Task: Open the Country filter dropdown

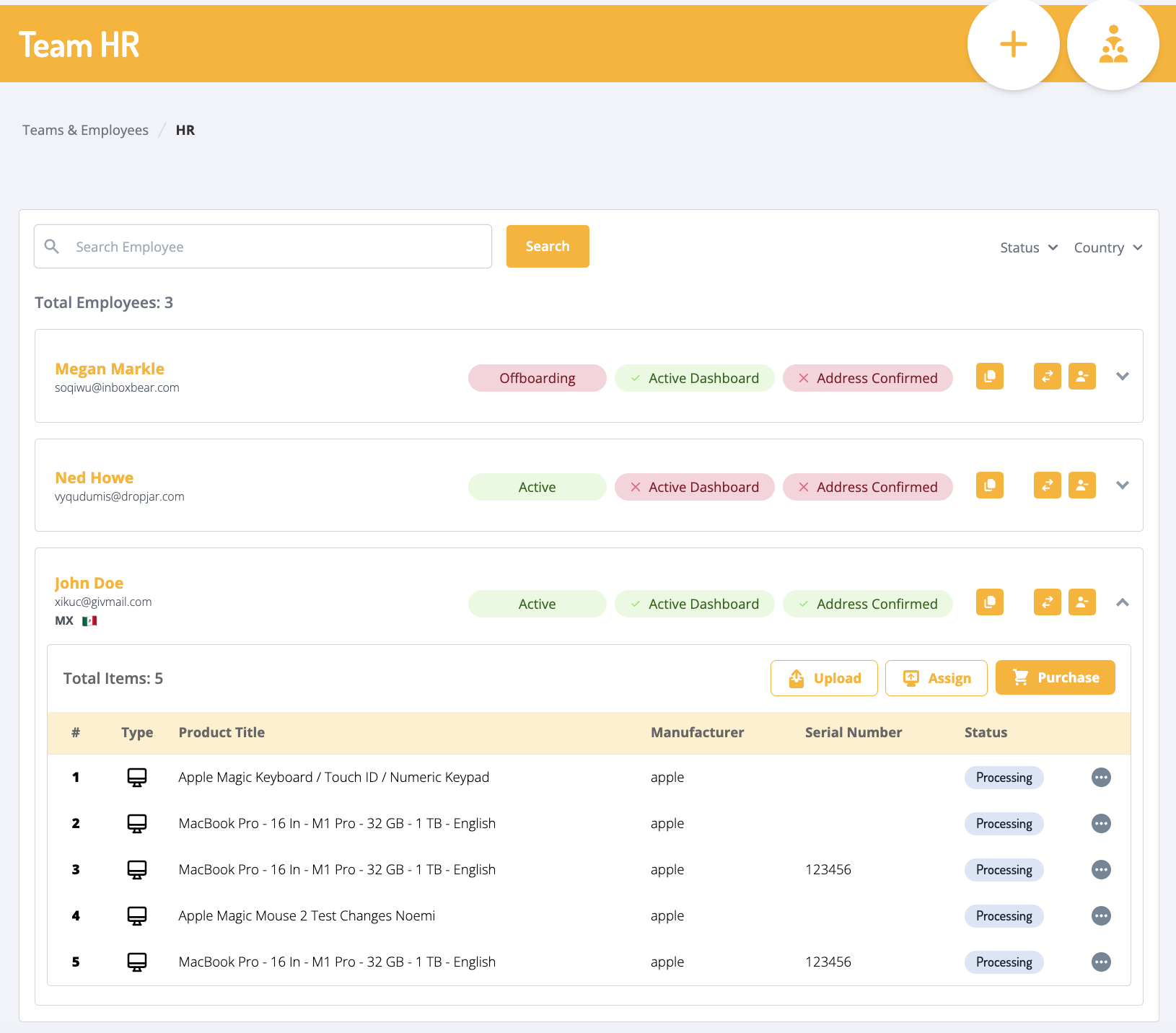Action: tap(1107, 247)
